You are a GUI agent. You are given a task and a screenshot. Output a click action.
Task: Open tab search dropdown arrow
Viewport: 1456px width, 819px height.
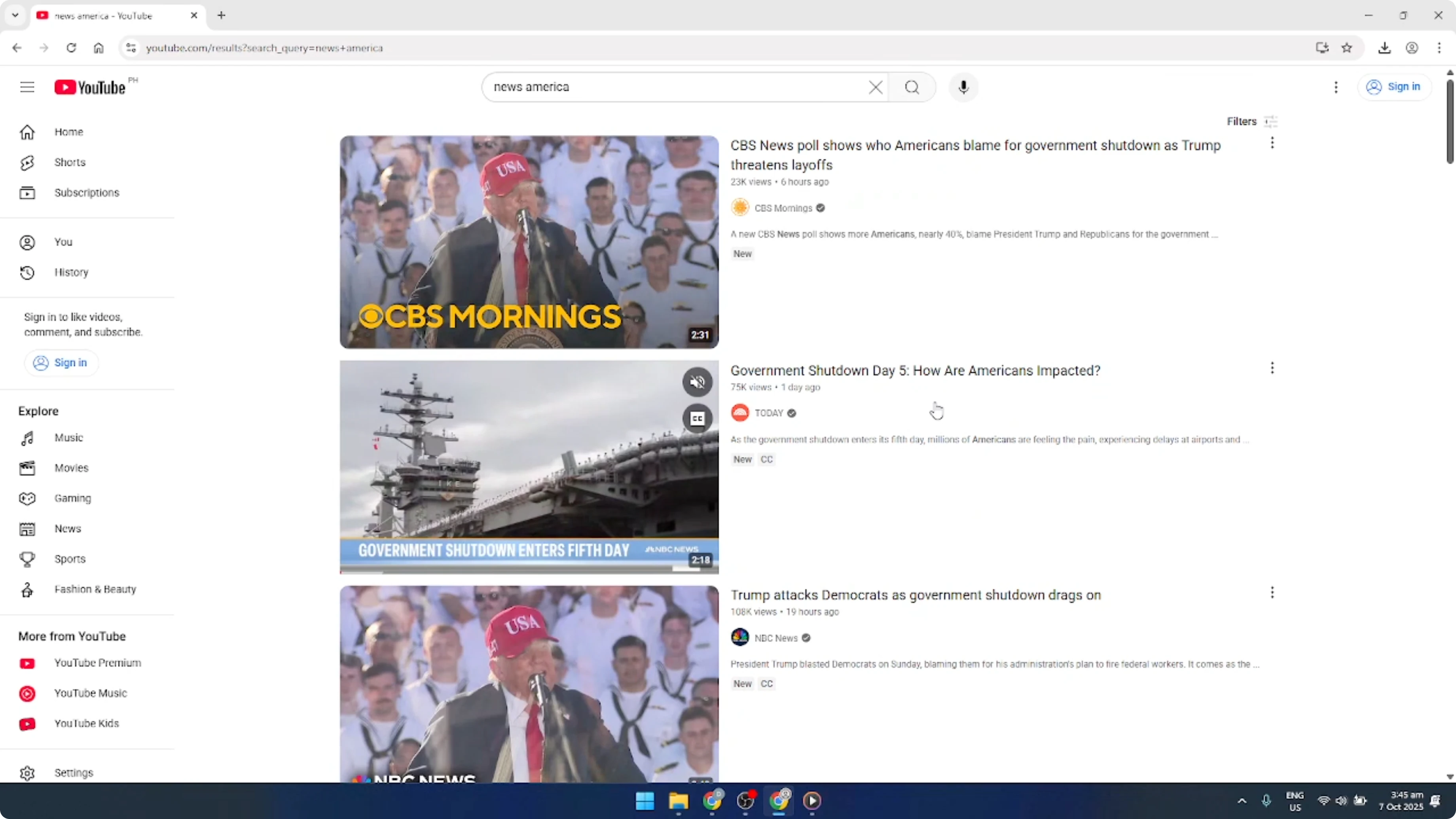(x=15, y=15)
